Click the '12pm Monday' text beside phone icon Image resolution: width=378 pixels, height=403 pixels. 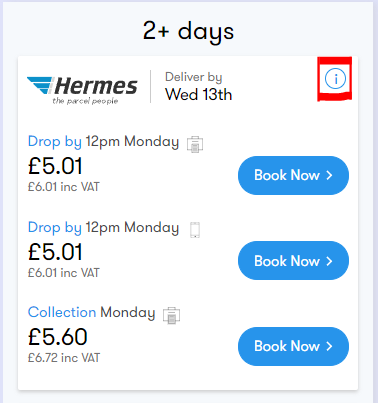[x=132, y=228]
